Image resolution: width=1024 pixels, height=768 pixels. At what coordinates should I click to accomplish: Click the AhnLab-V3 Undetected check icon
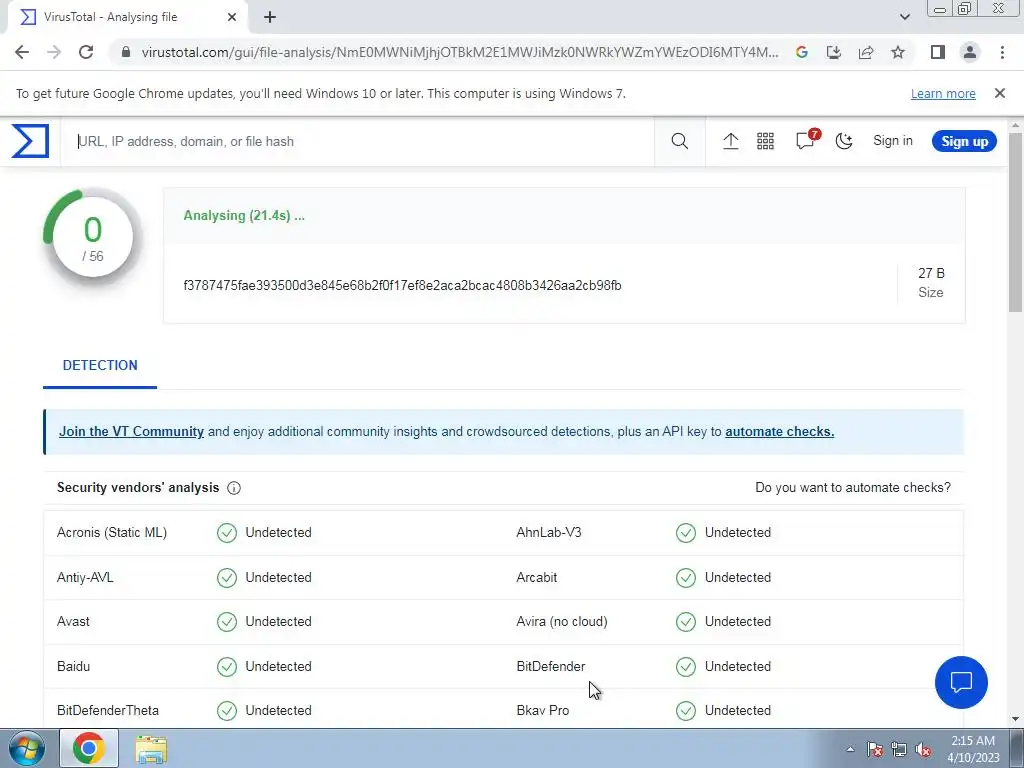point(686,533)
